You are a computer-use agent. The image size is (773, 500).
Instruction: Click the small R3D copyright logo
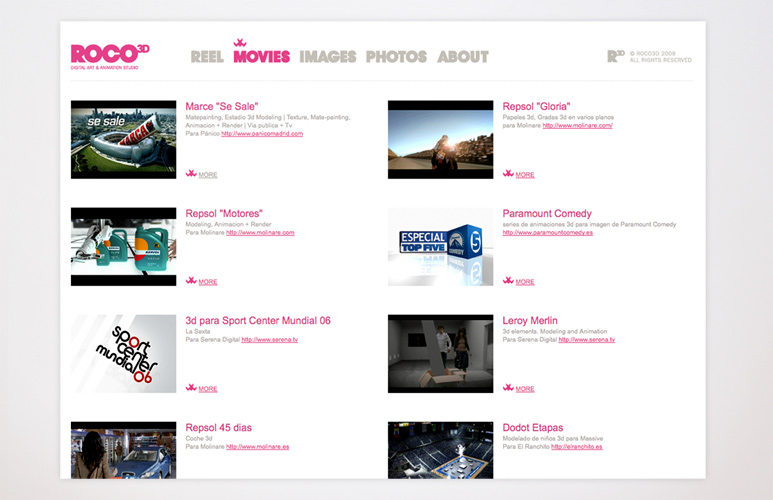pos(616,56)
